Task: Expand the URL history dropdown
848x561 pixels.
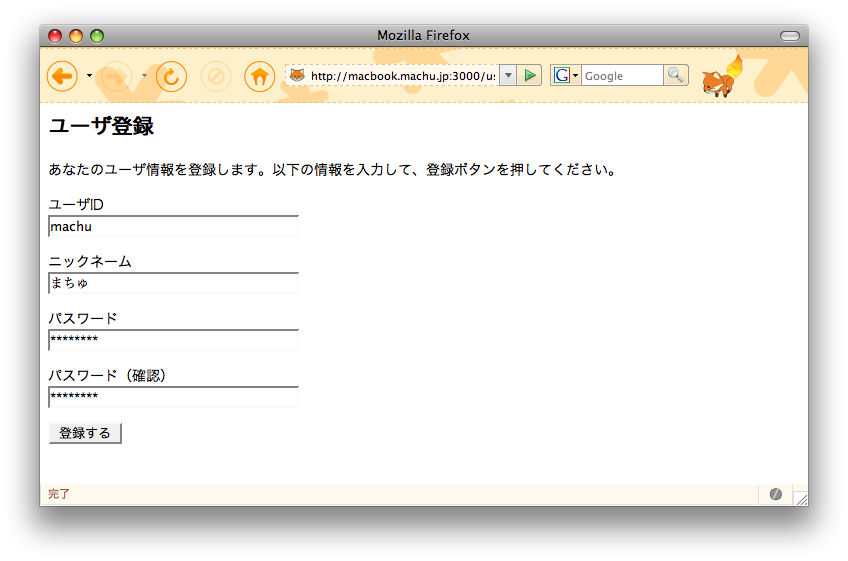Action: pyautogui.click(x=508, y=75)
